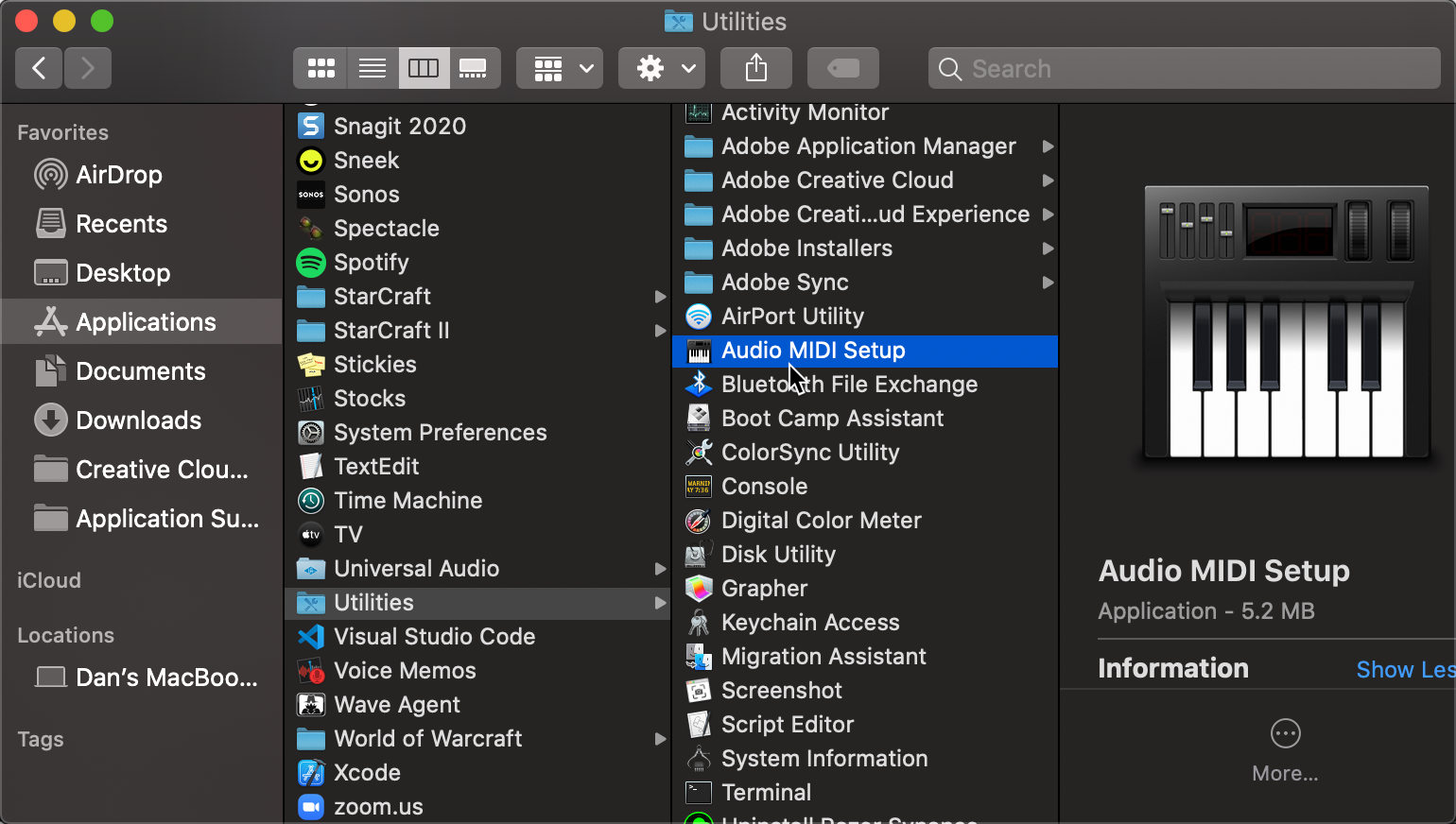Select the Migration Assistant row

pyautogui.click(x=865, y=657)
